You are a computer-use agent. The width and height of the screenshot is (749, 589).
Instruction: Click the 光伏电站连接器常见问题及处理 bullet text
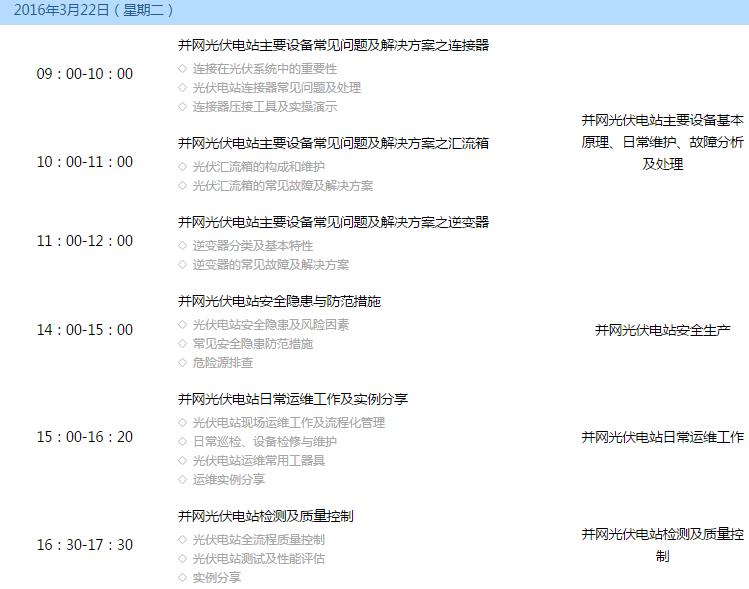coord(277,88)
